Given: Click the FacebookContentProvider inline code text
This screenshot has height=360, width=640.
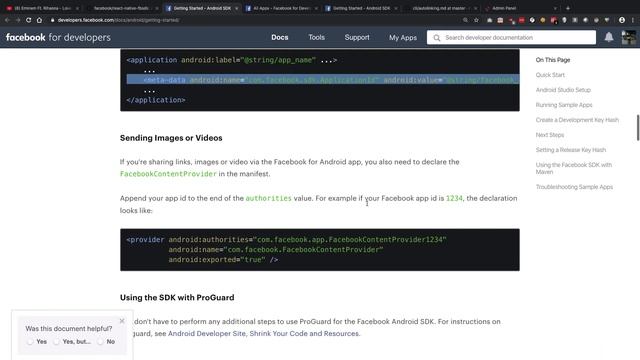Looking at the screenshot, I should [x=168, y=174].
